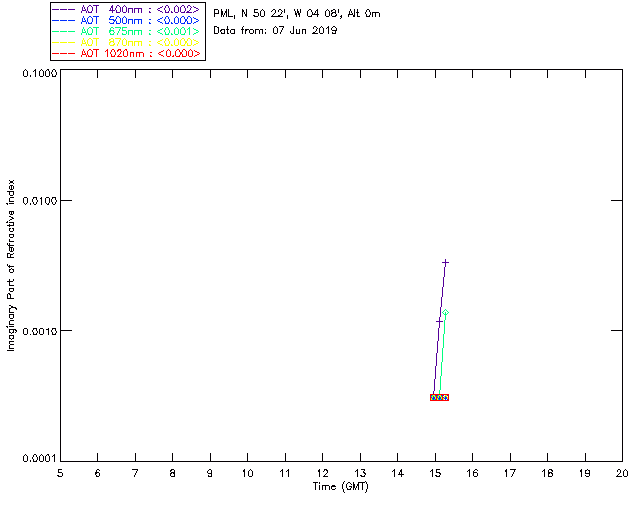Click the x-axis tick label 15
Screen dimensions: 640x512
435,473
